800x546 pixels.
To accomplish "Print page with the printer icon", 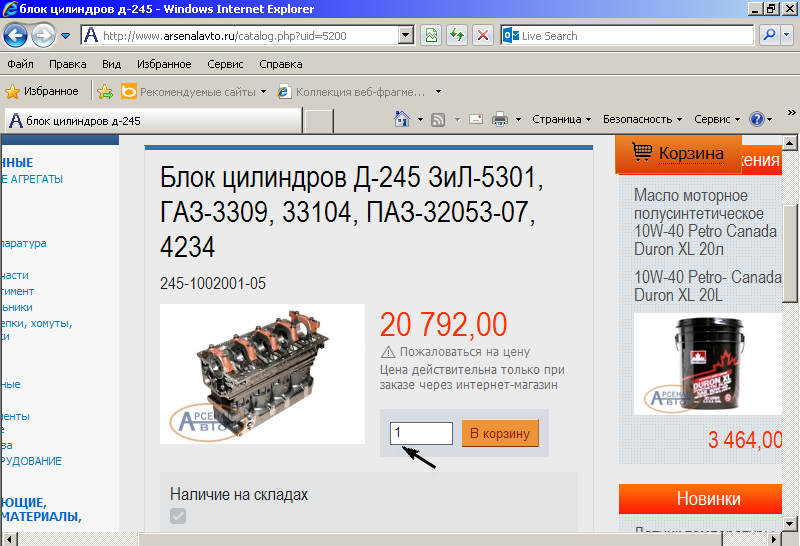I will click(499, 119).
